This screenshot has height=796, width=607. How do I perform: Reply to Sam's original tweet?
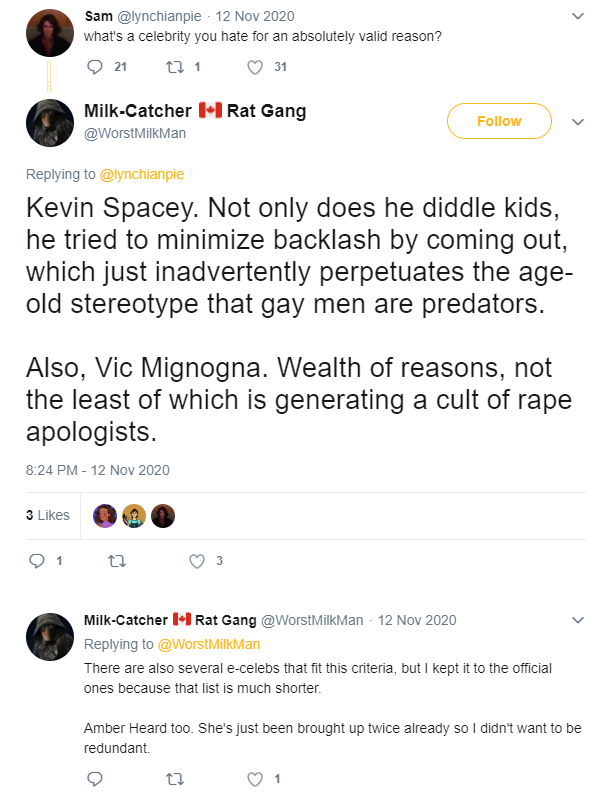(x=95, y=67)
